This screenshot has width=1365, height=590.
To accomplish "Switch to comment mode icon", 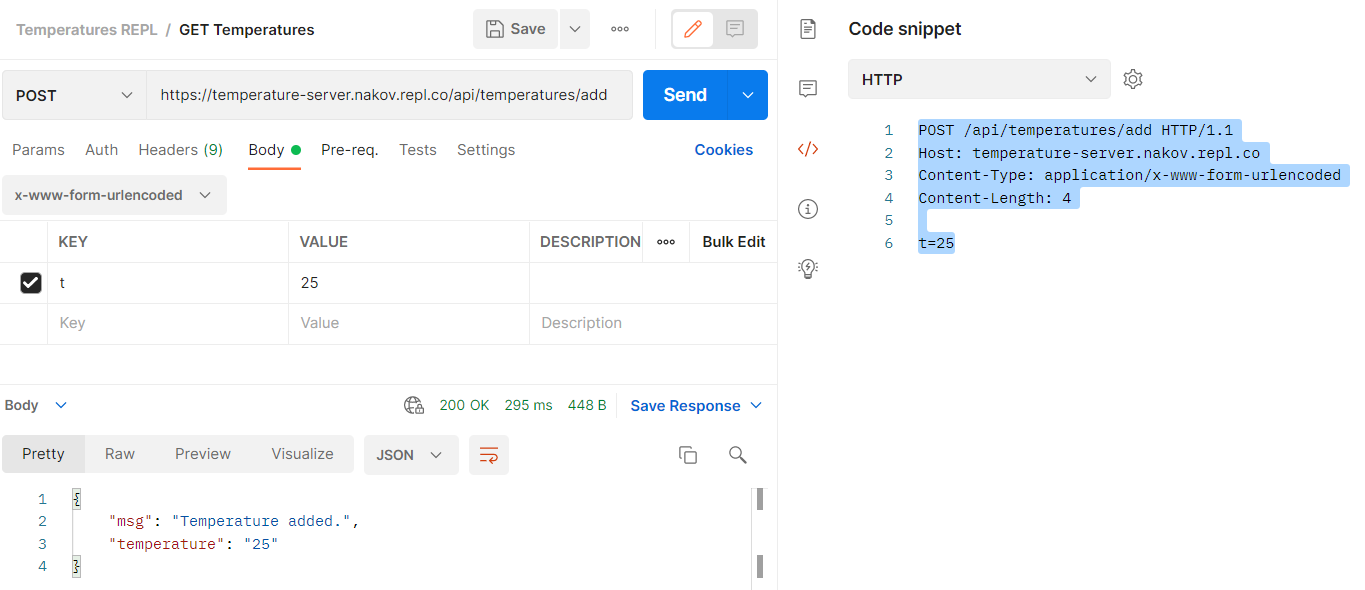I will (x=735, y=29).
